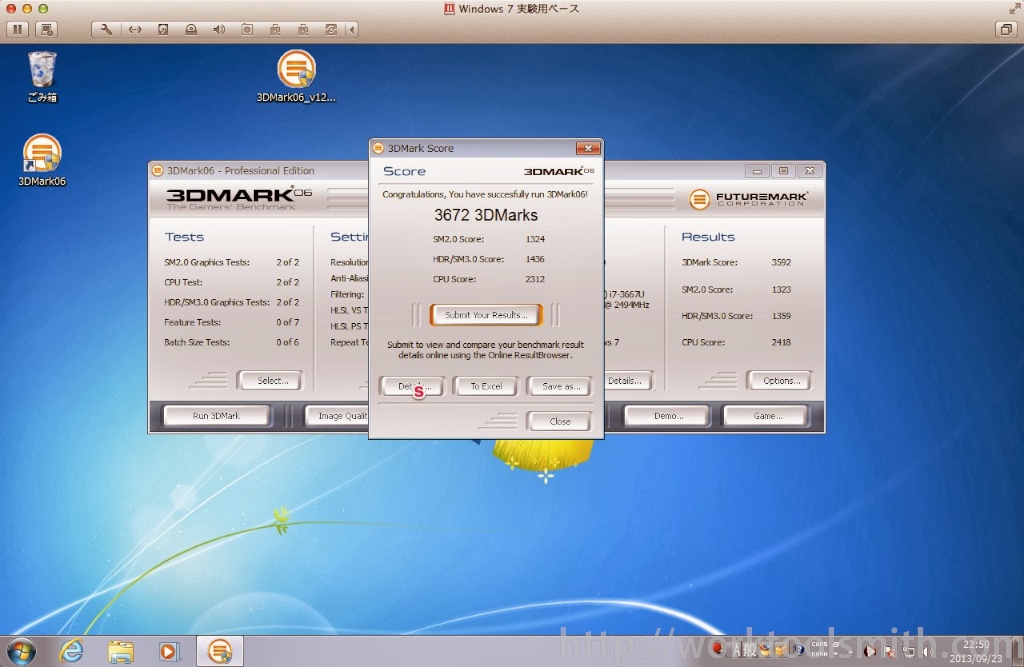This screenshot has height=667, width=1024.
Task: Click the camera device toolbar icon
Action: coord(247,29)
